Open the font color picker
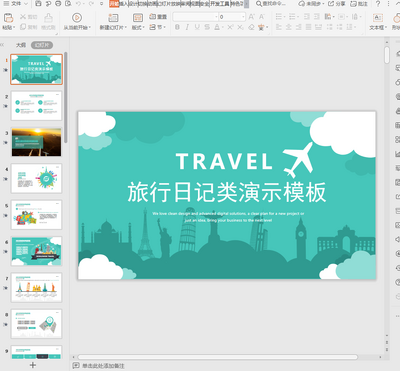This screenshot has height=371, width=400. [218, 27]
